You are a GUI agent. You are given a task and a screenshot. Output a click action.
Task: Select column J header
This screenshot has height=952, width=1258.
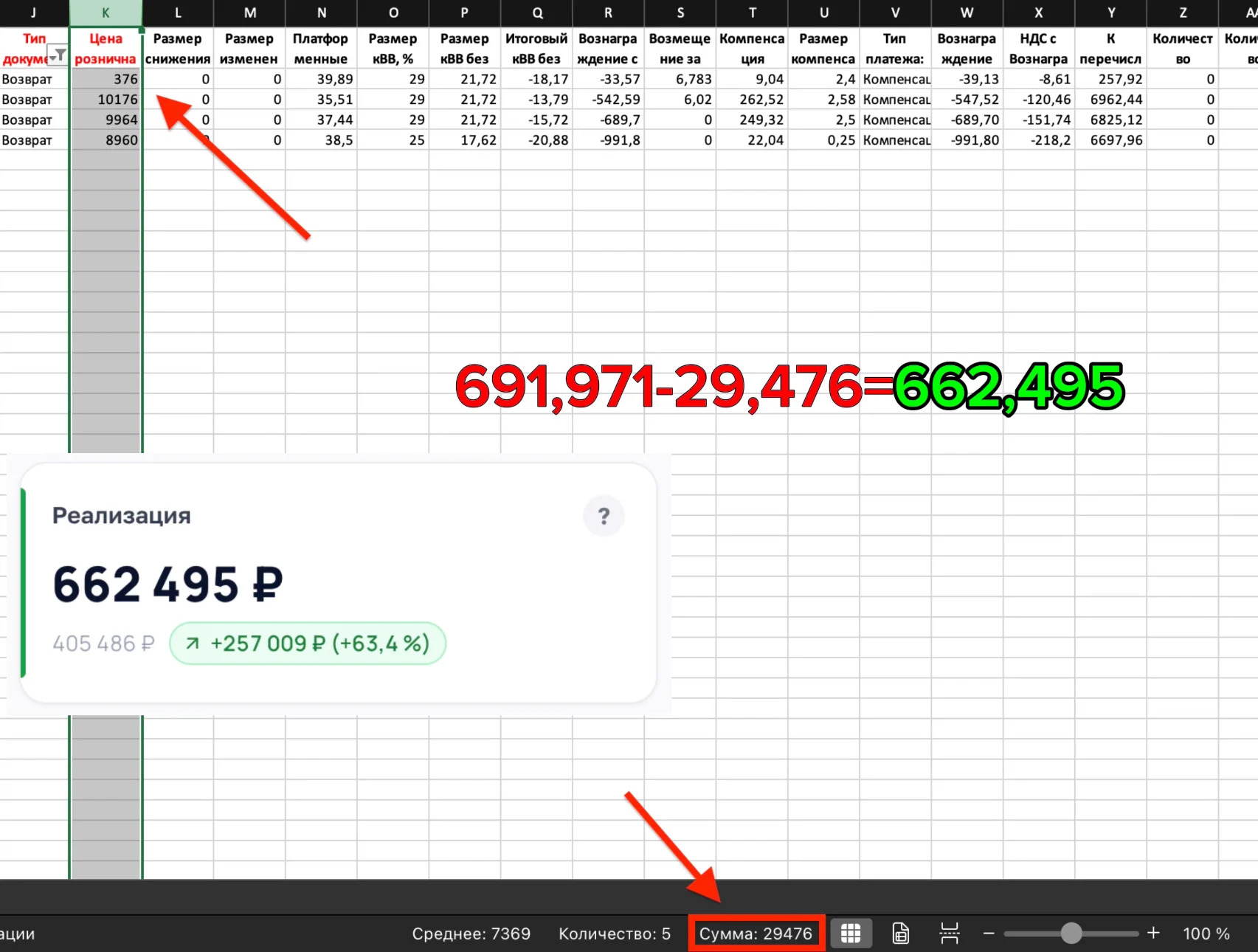[34, 13]
